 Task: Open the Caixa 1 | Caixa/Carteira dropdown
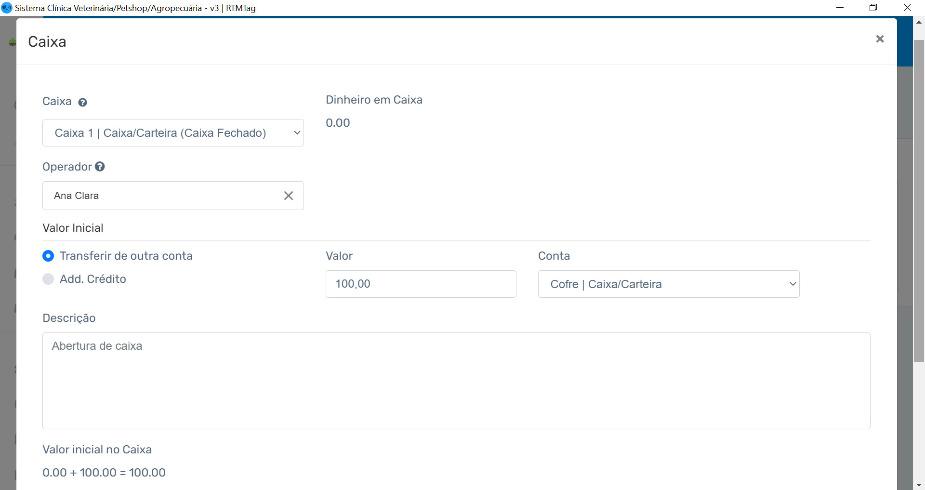click(x=172, y=133)
